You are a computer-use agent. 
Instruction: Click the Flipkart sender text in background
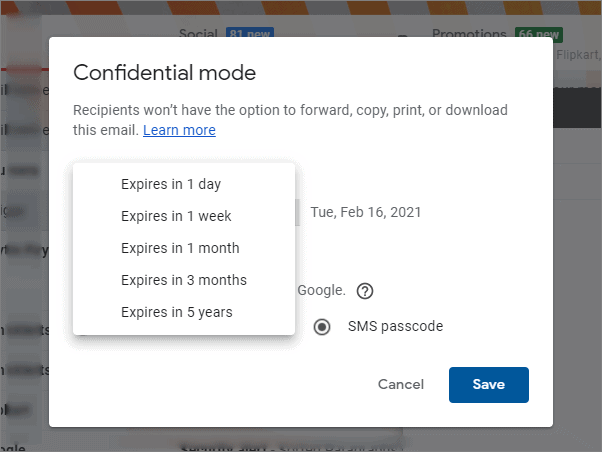(x=578, y=55)
